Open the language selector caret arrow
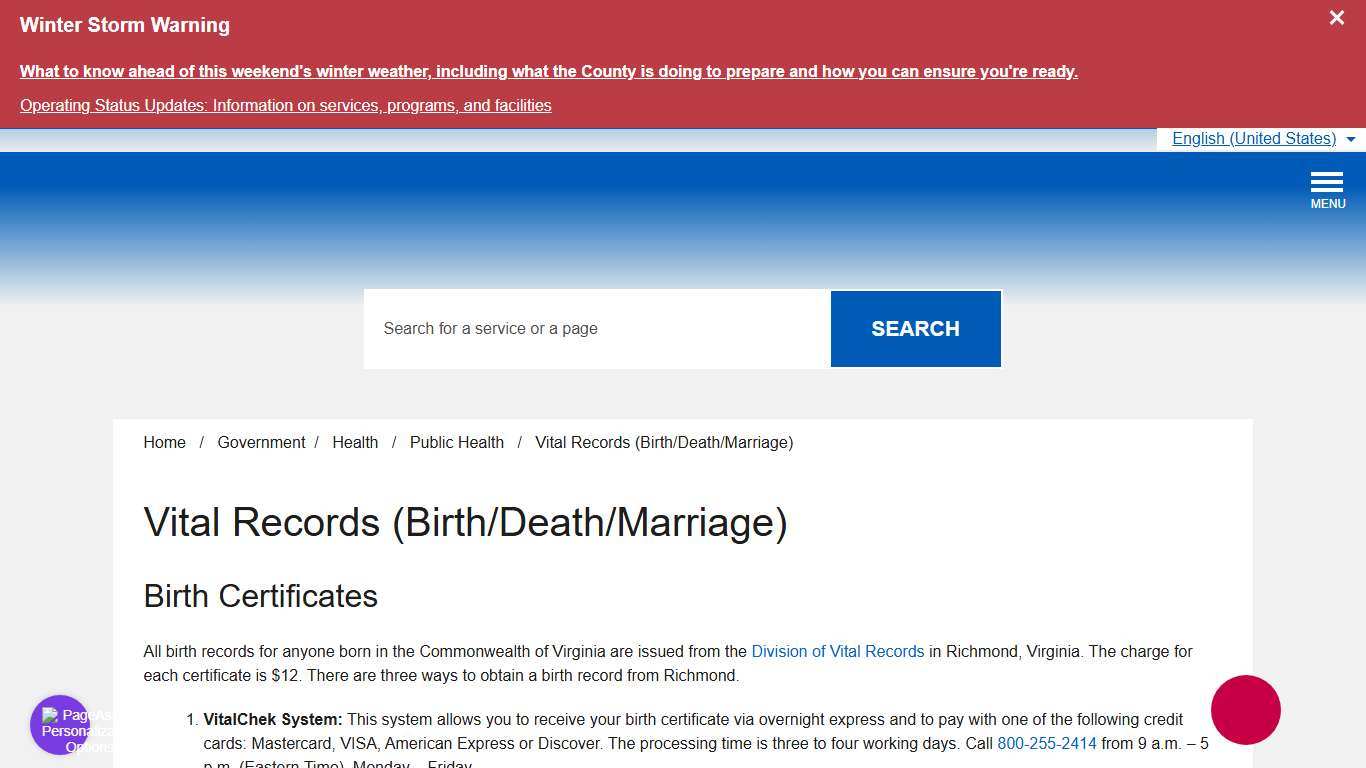Screen dimensions: 1366x768 coord(1351,140)
